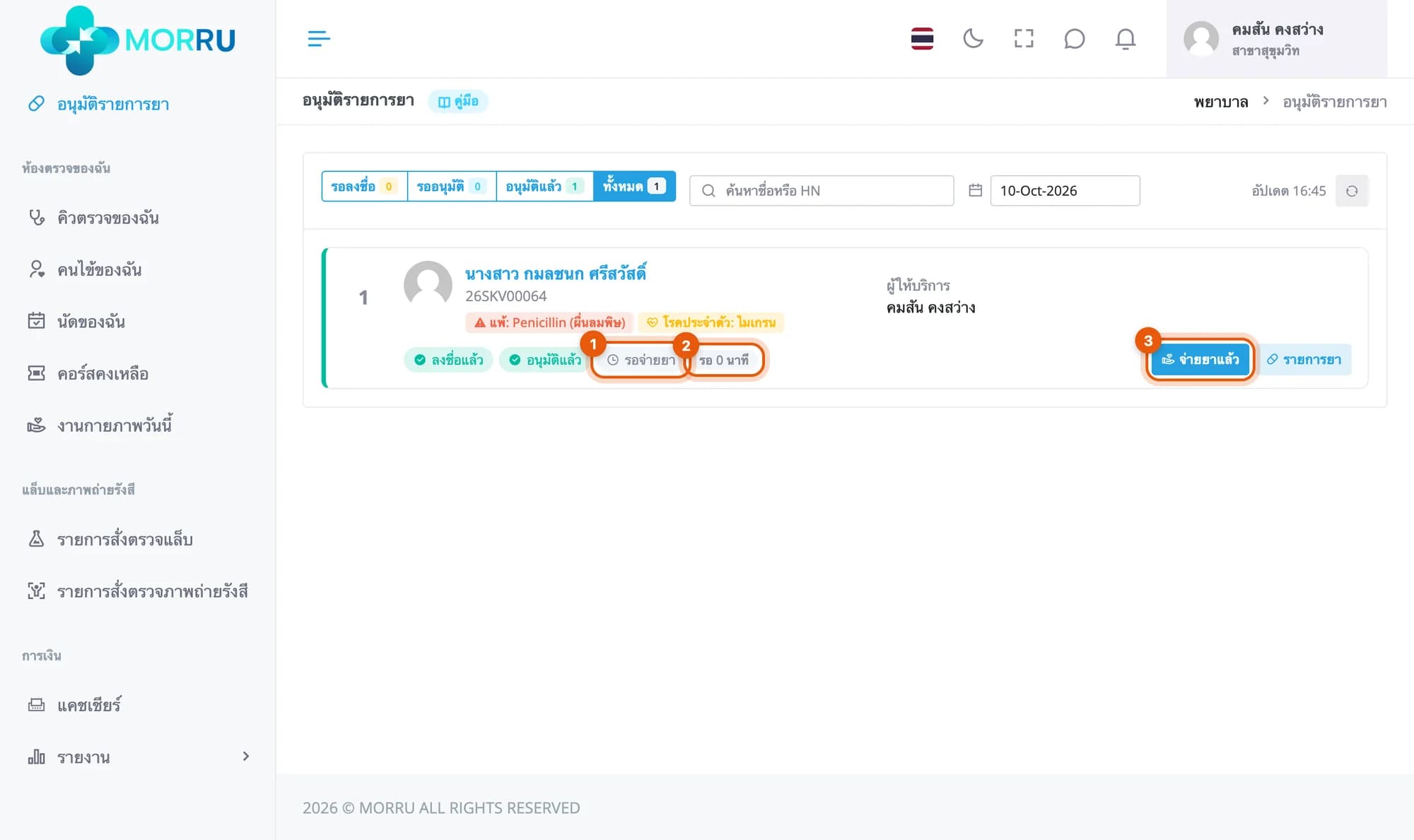Open คิวตรวจของฉัน sidebar item
The image size is (1414, 840).
[x=93, y=218]
